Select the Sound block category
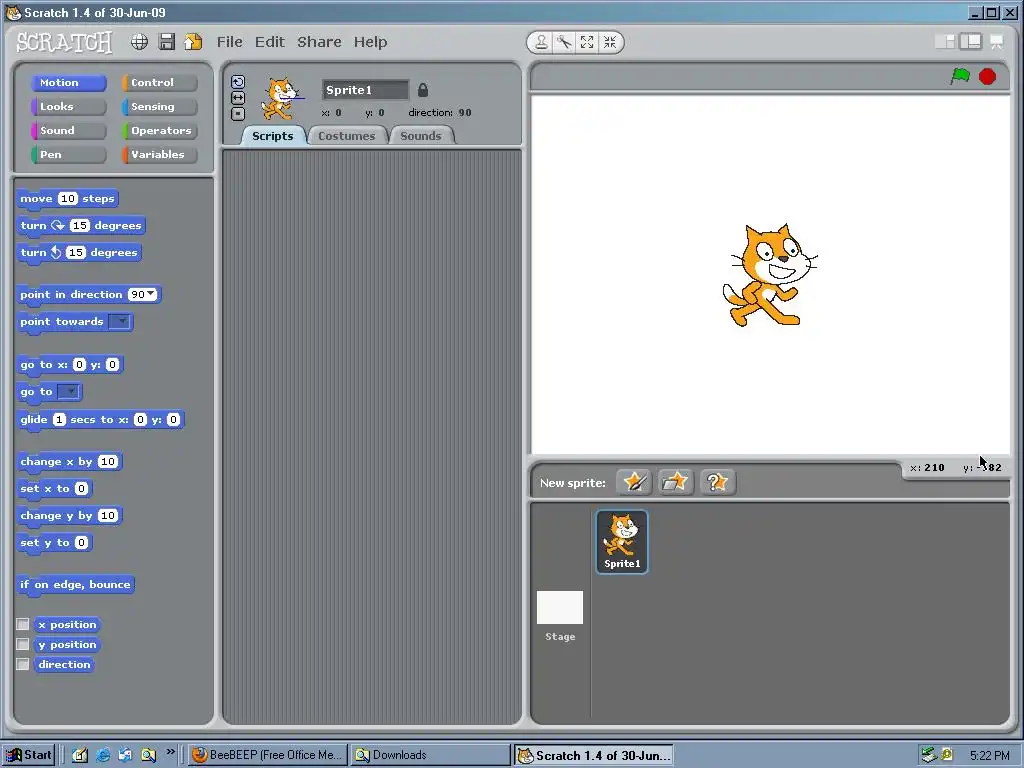Viewport: 1024px width, 768px height. 69,131
